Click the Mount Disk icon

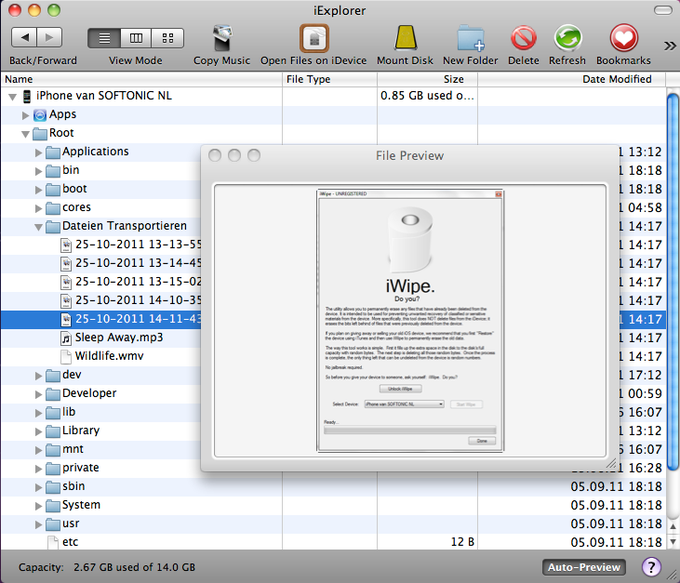405,38
